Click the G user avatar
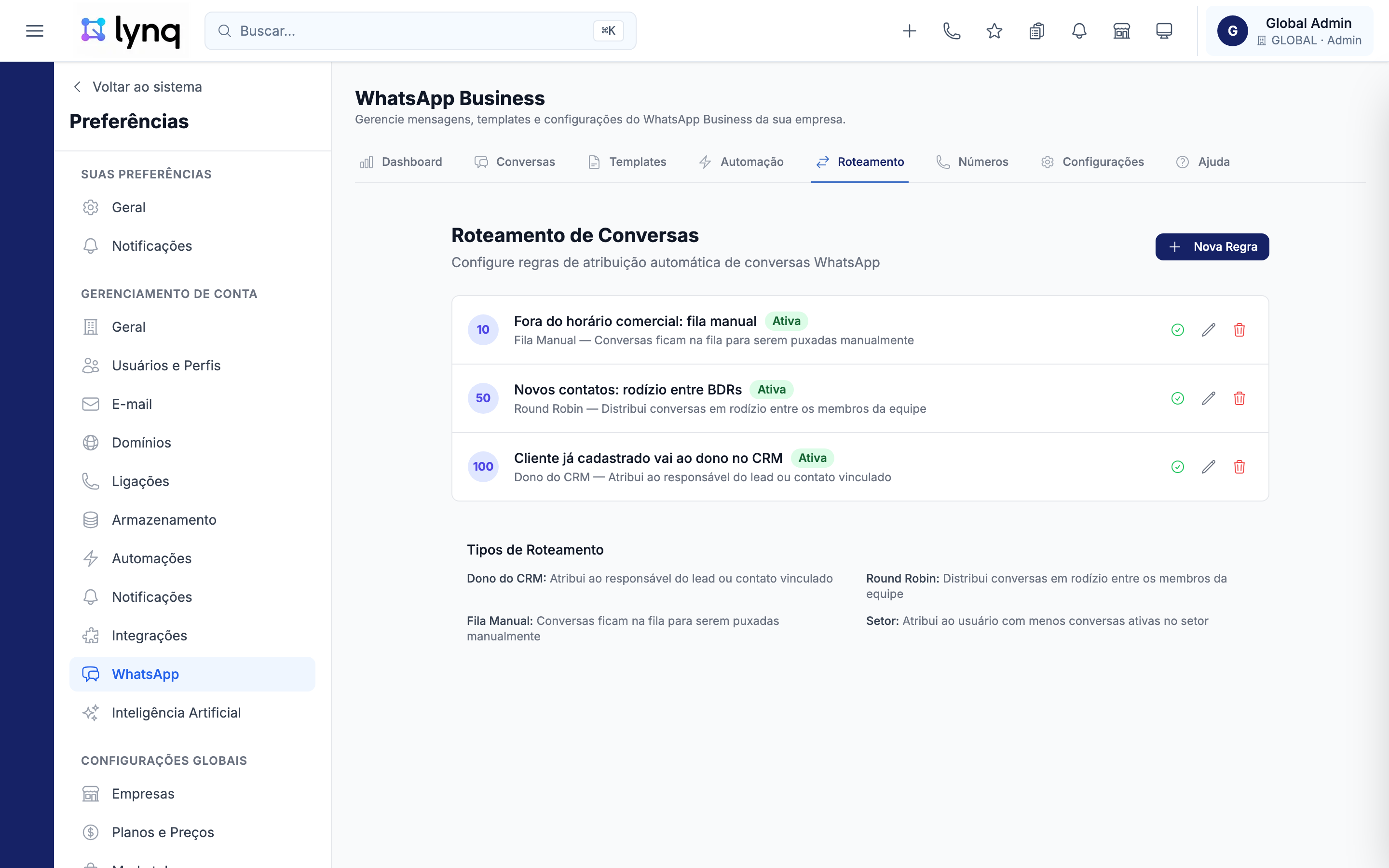The height and width of the screenshot is (868, 1389). [x=1232, y=31]
